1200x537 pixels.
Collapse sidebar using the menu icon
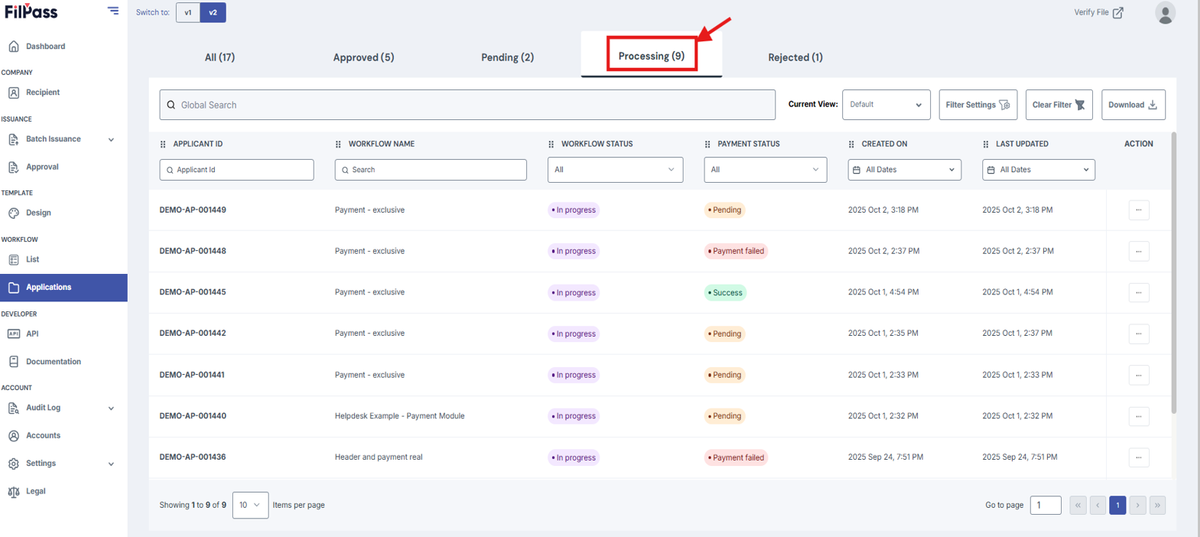(111, 11)
